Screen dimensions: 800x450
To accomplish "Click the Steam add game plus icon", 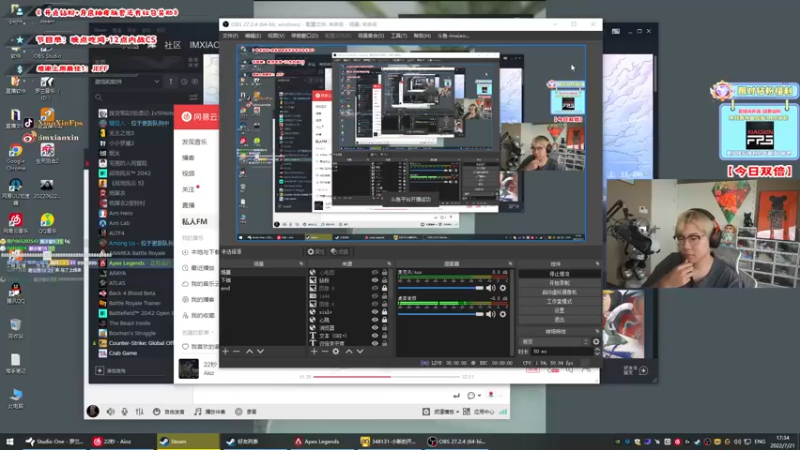I will tap(99, 371).
